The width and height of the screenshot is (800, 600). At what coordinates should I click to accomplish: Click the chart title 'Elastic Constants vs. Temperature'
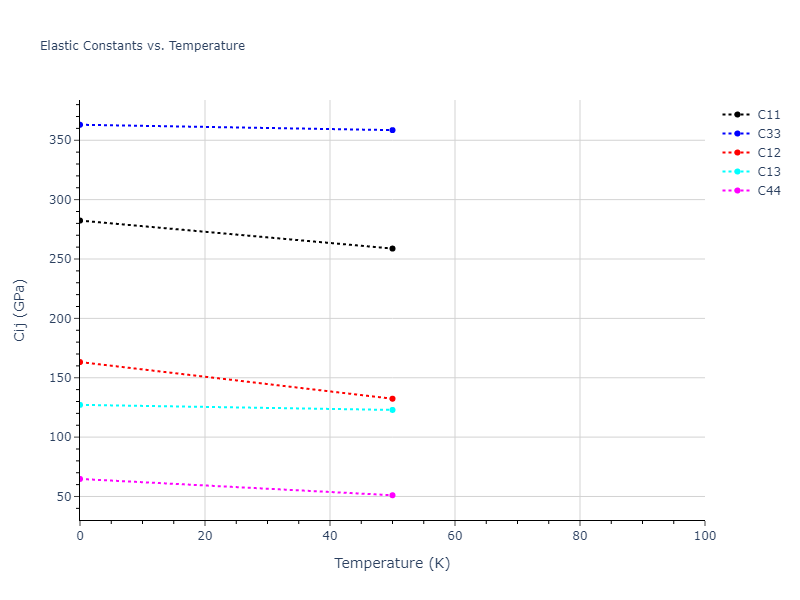(x=142, y=46)
